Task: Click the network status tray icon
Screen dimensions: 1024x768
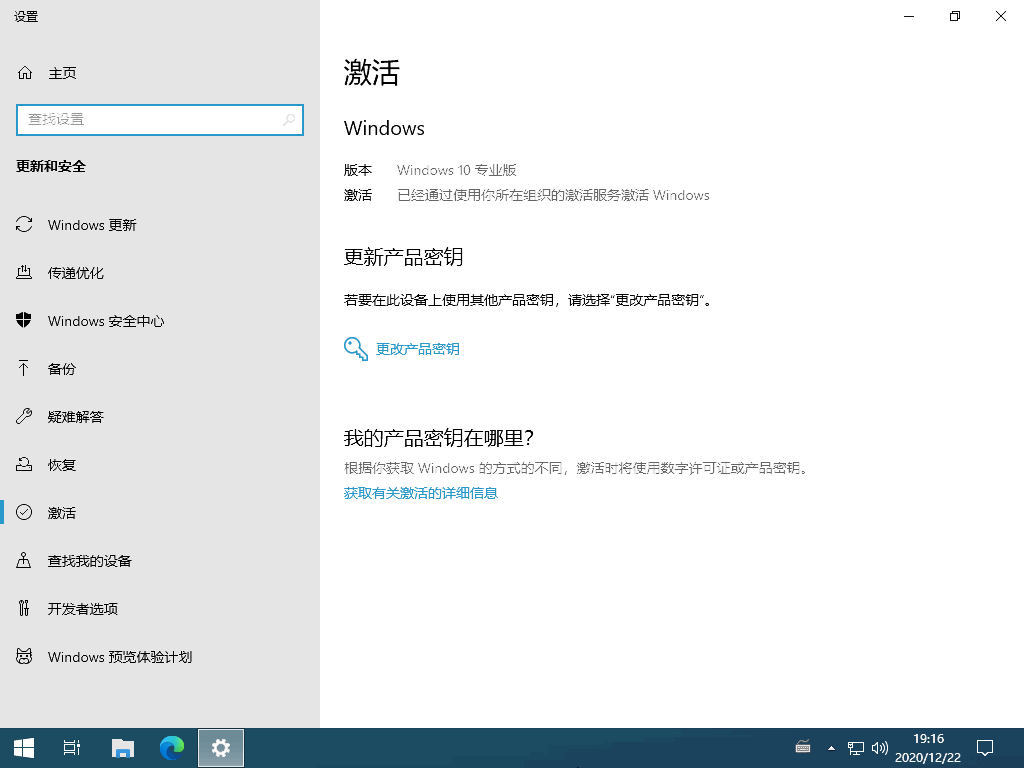Action: click(856, 748)
